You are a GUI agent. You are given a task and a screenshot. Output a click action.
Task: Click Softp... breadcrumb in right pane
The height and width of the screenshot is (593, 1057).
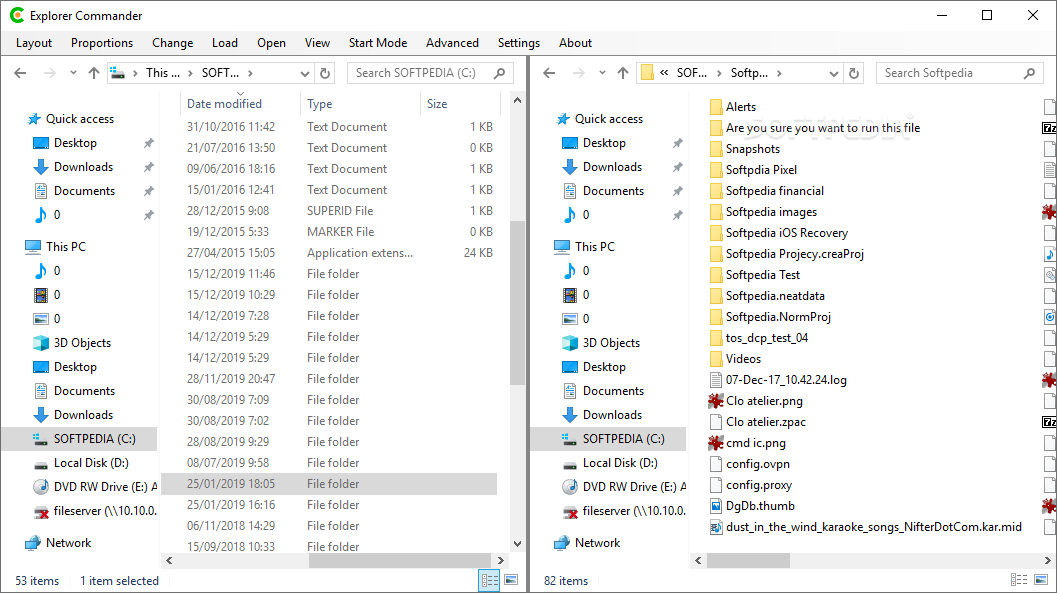tap(749, 73)
